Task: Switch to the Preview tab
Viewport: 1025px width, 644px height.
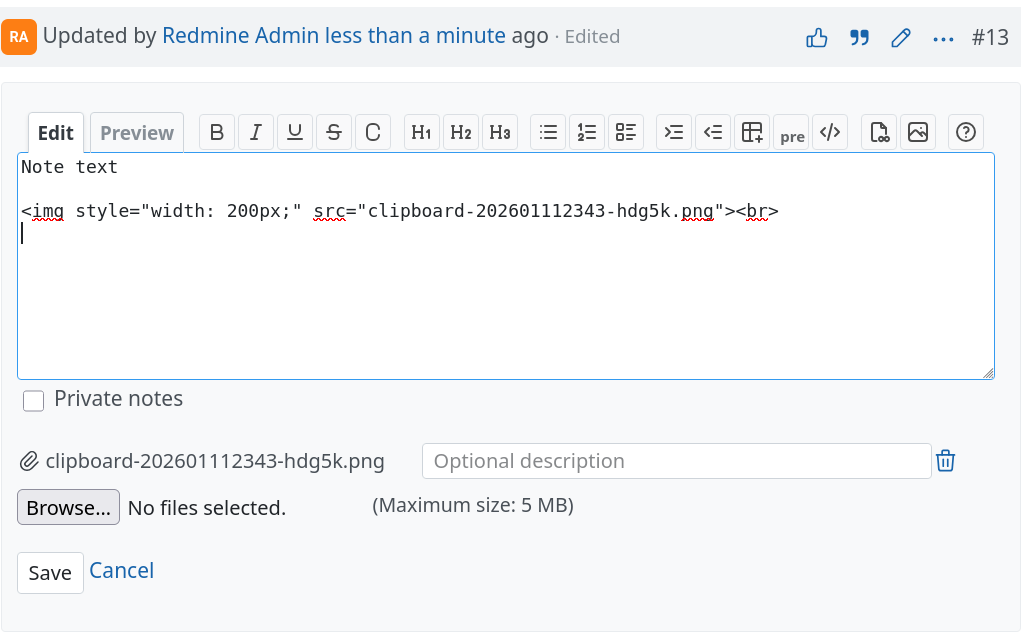Action: pos(137,133)
